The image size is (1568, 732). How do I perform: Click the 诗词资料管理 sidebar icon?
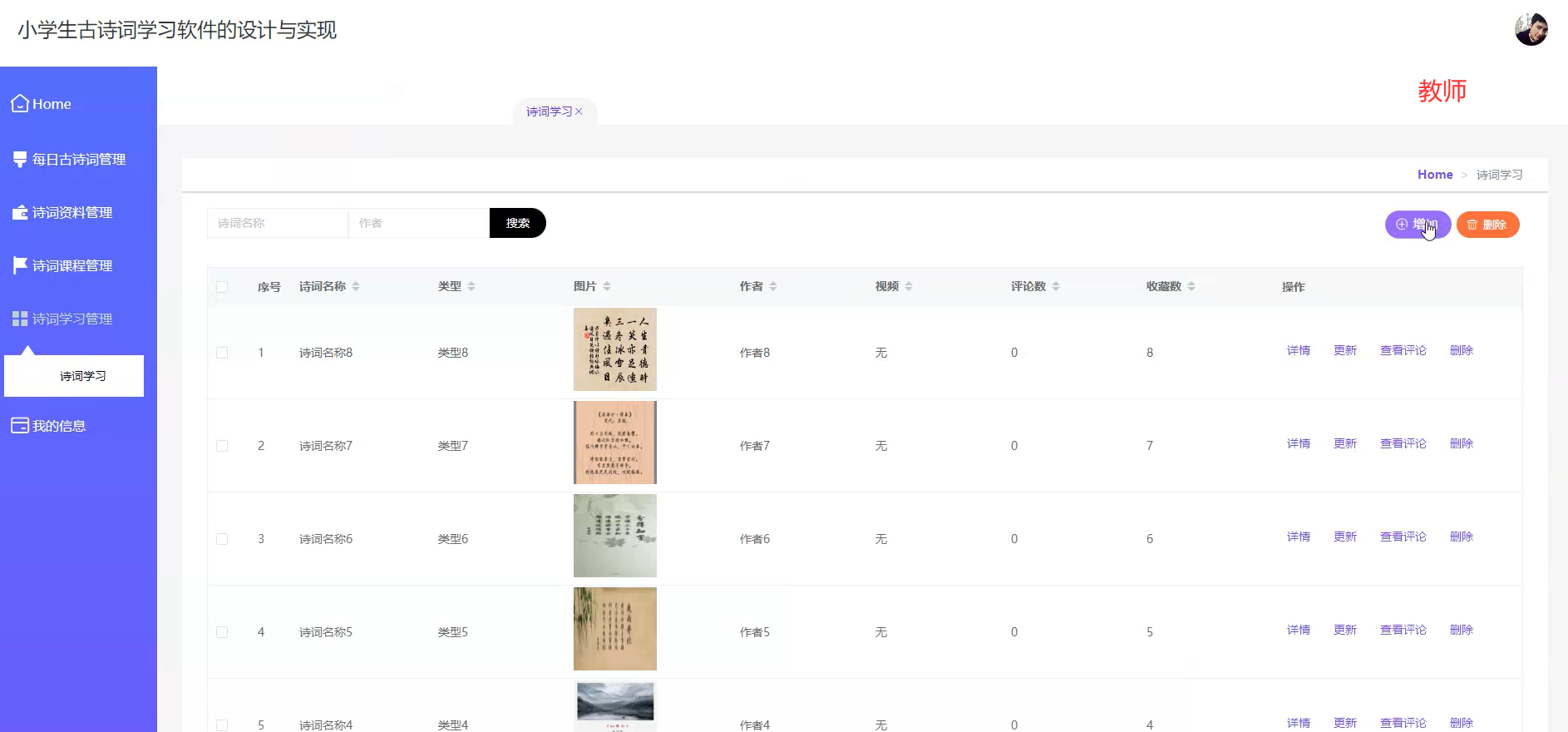[x=20, y=212]
